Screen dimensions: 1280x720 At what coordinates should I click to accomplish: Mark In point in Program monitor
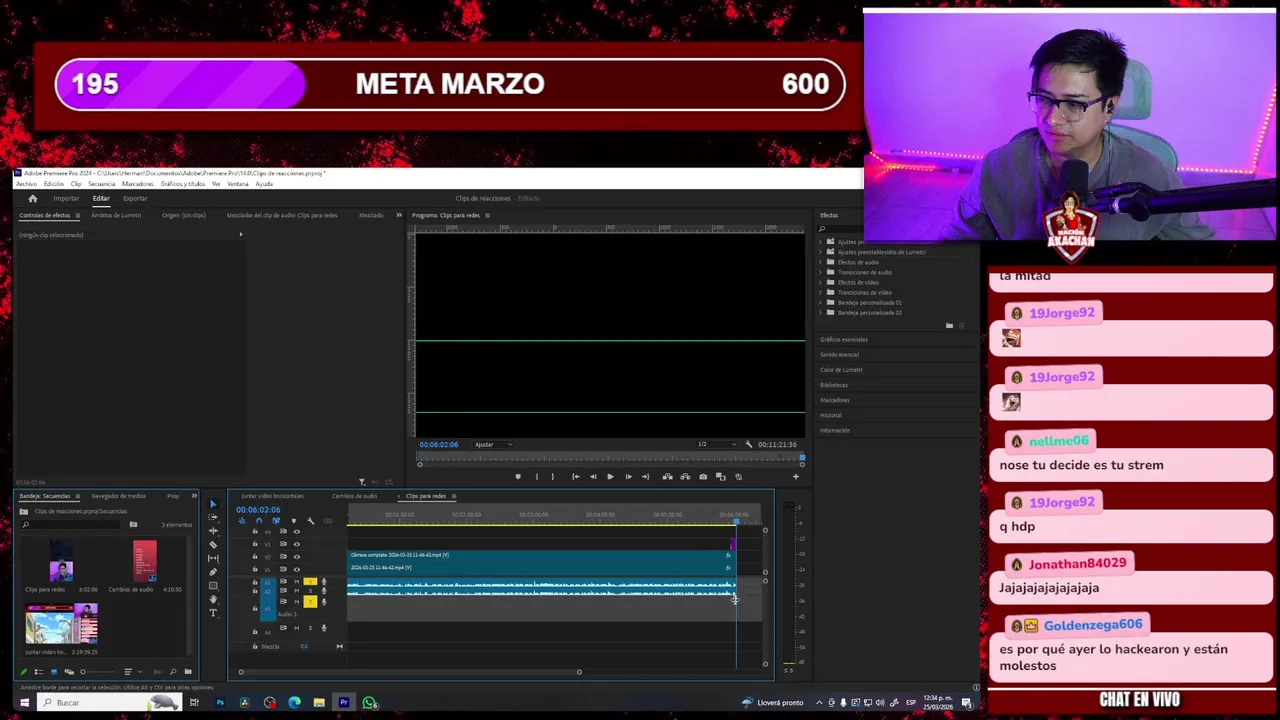536,477
